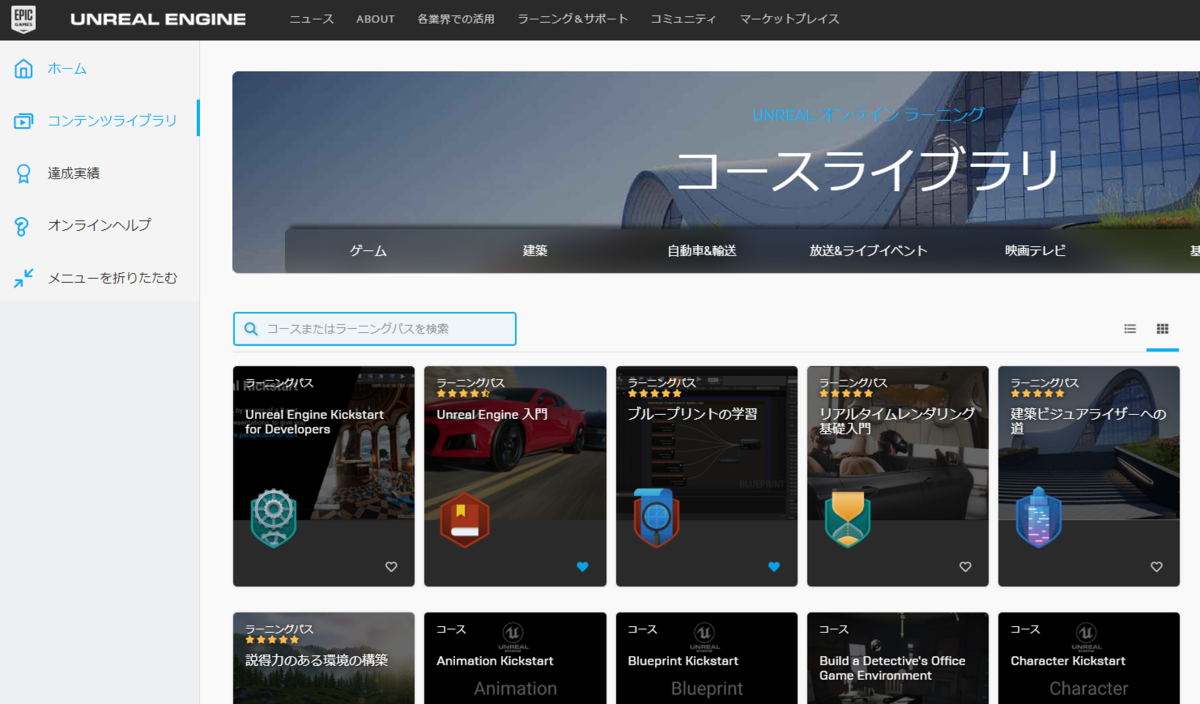Open the Unreal Engine 入門 card thumbnail
Screen dimensions: 1200x704
point(515,444)
